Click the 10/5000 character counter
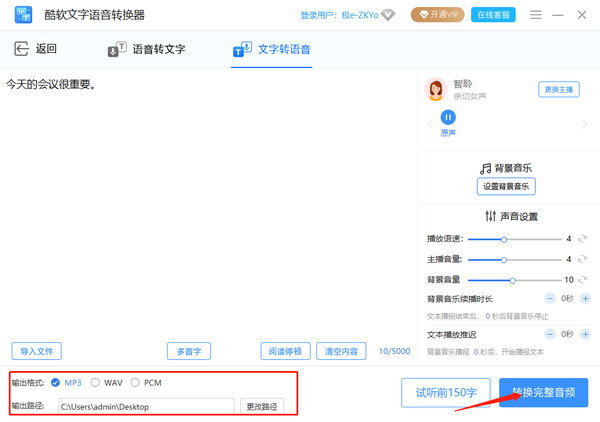600x422 pixels. point(394,351)
